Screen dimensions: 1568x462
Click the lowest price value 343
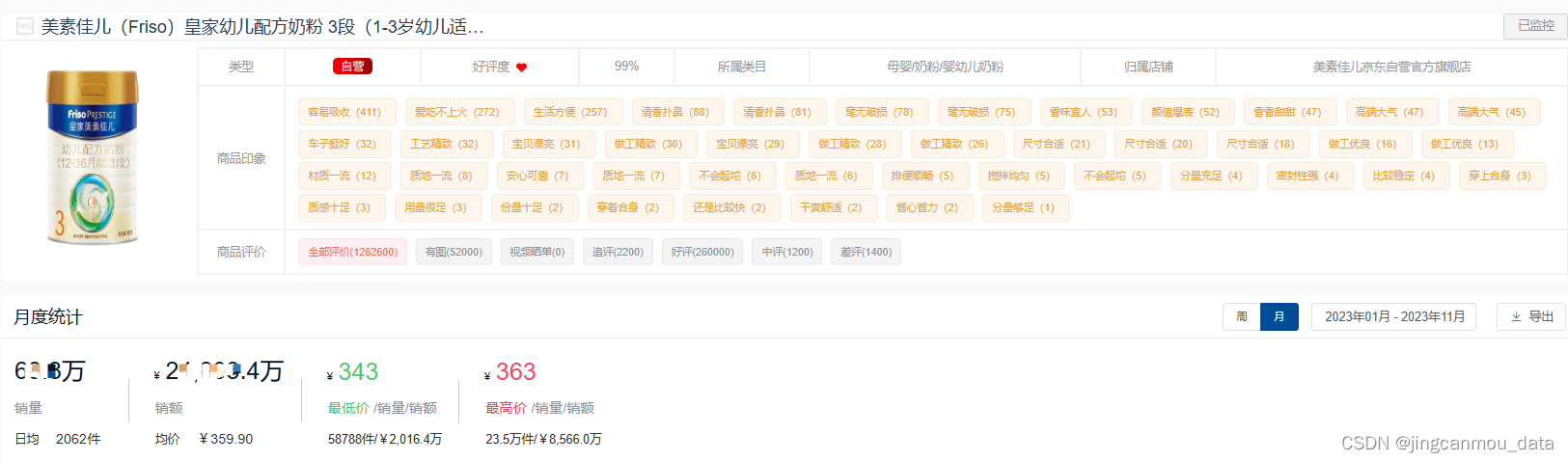(x=358, y=371)
